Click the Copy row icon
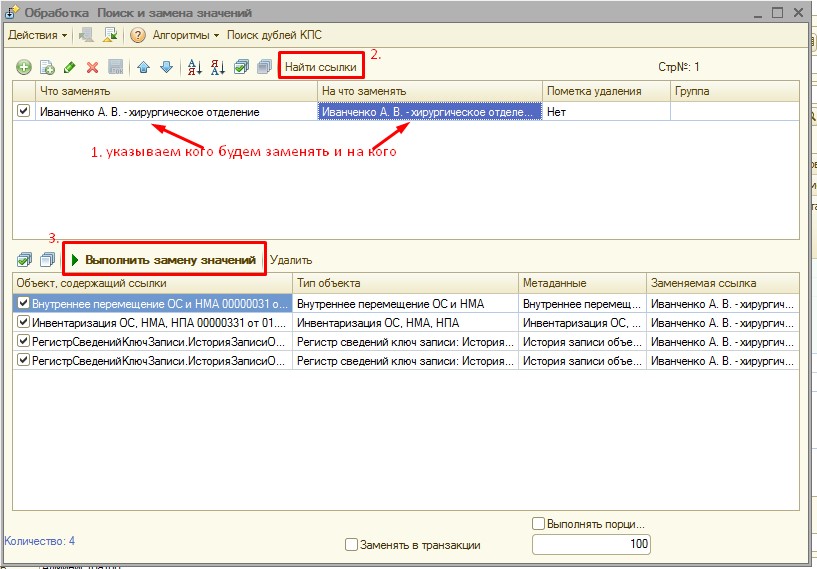817x569 pixels. tap(46, 68)
